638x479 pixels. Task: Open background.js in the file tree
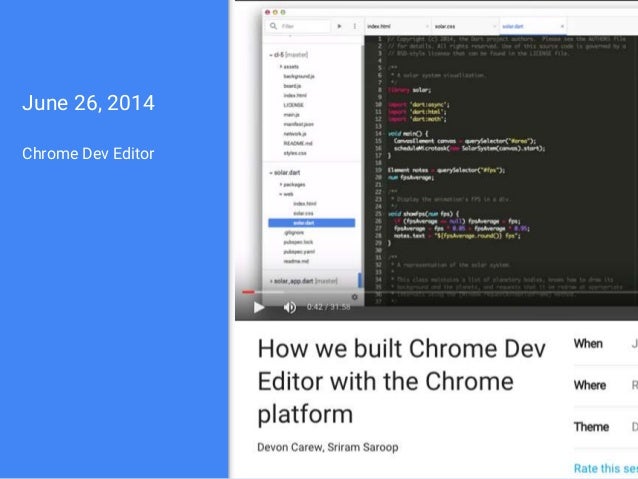299,76
